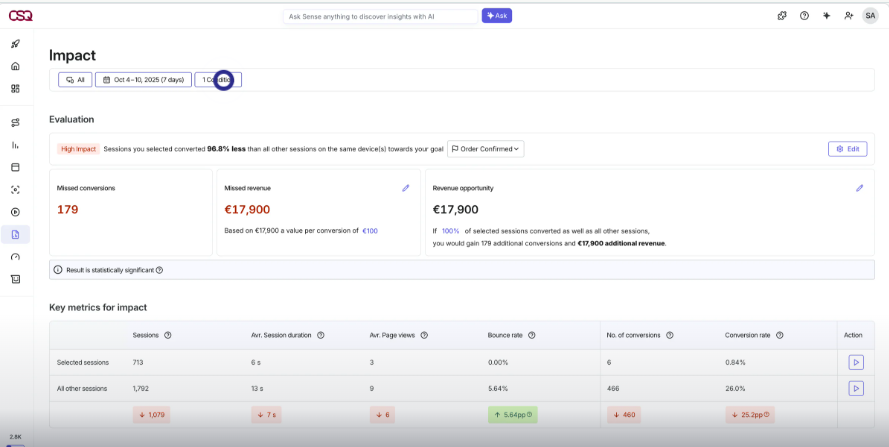Click the 1,792 sessions cell
The image size is (889, 447).
pyautogui.click(x=141, y=389)
